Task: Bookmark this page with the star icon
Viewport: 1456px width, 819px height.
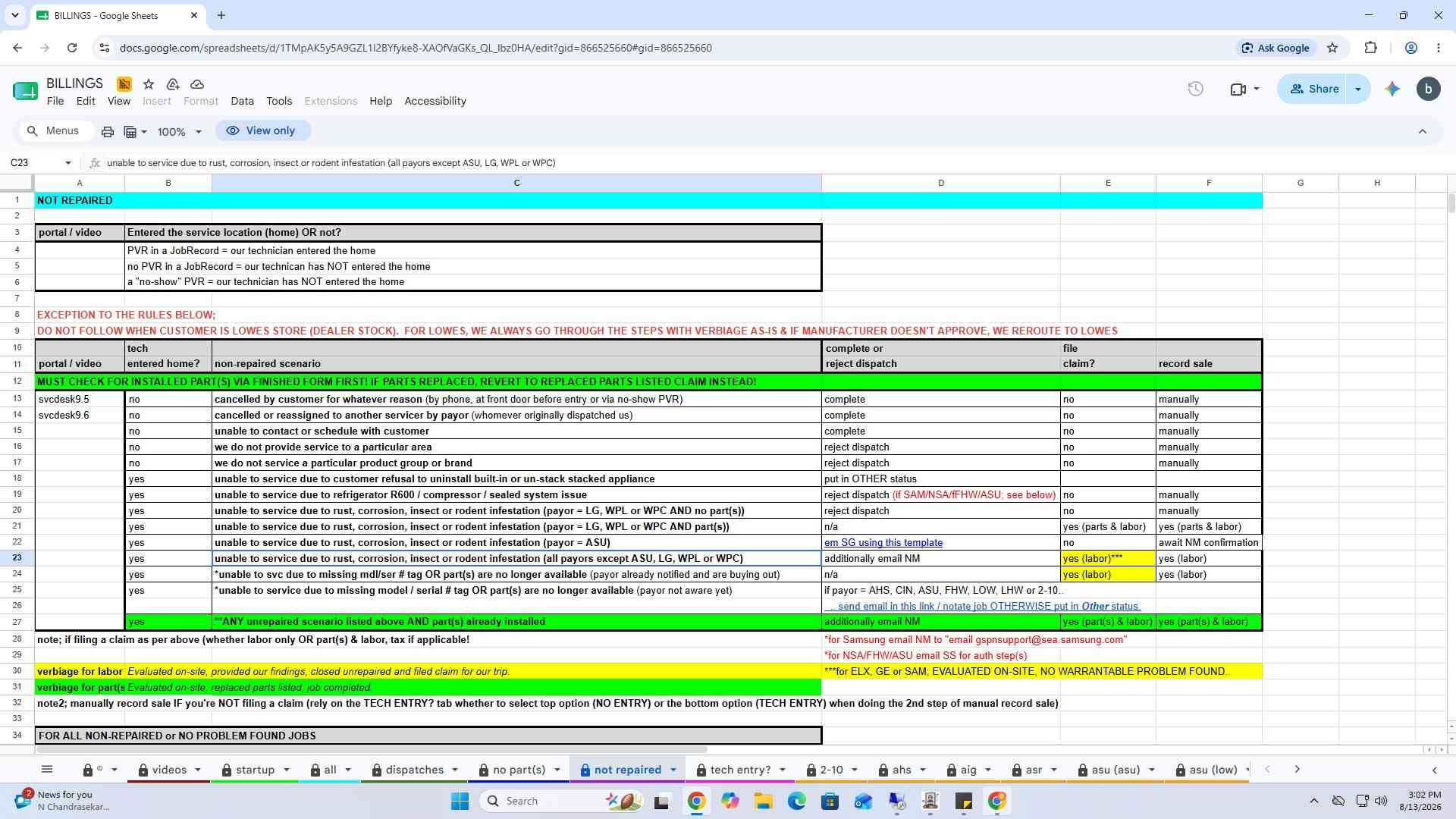Action: (1332, 48)
